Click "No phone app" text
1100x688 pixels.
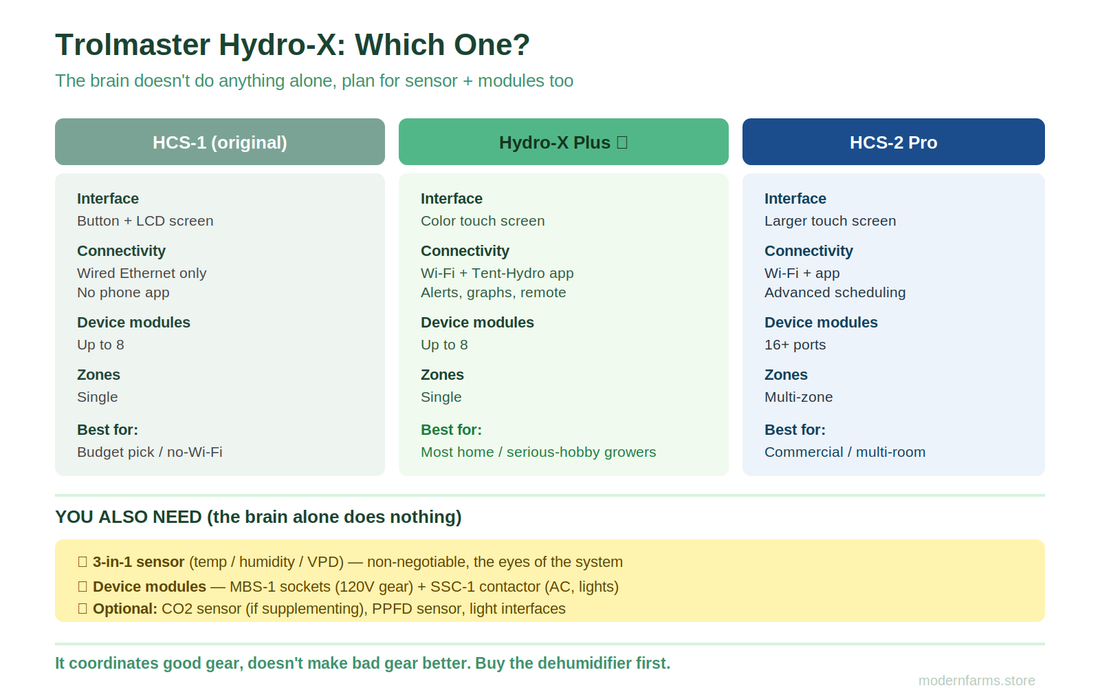click(123, 292)
